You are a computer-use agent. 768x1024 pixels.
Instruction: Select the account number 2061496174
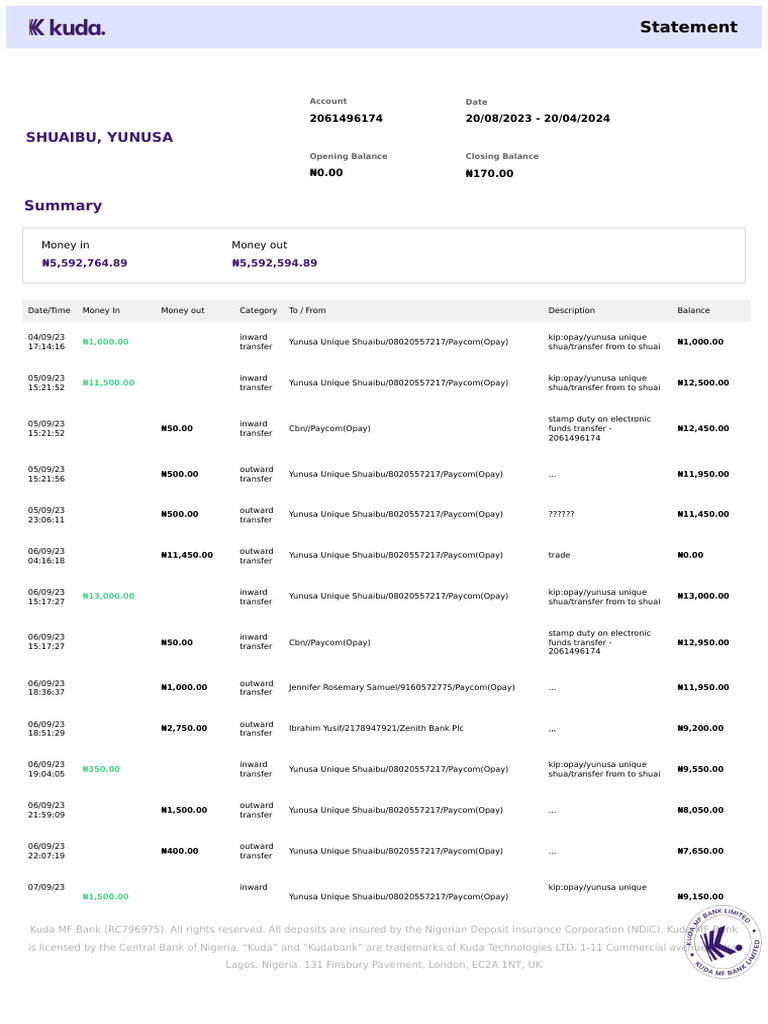coord(346,118)
